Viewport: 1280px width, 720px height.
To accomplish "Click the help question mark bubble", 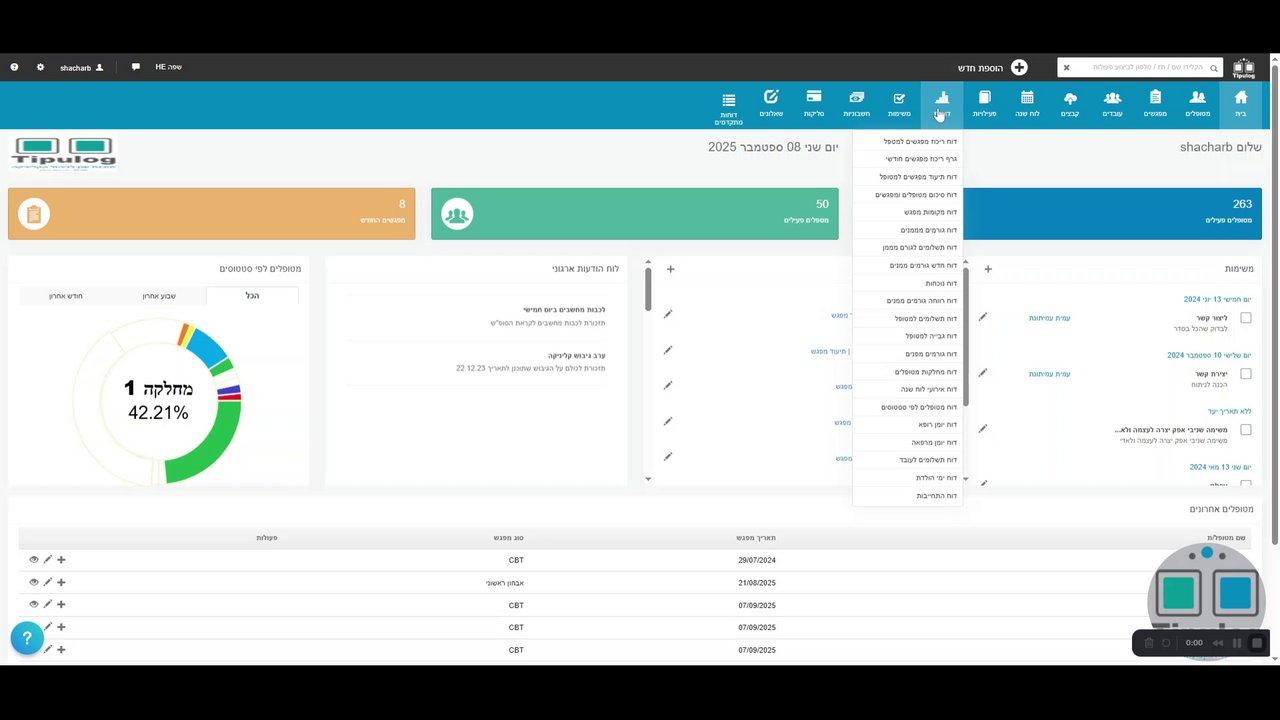I will 27,638.
